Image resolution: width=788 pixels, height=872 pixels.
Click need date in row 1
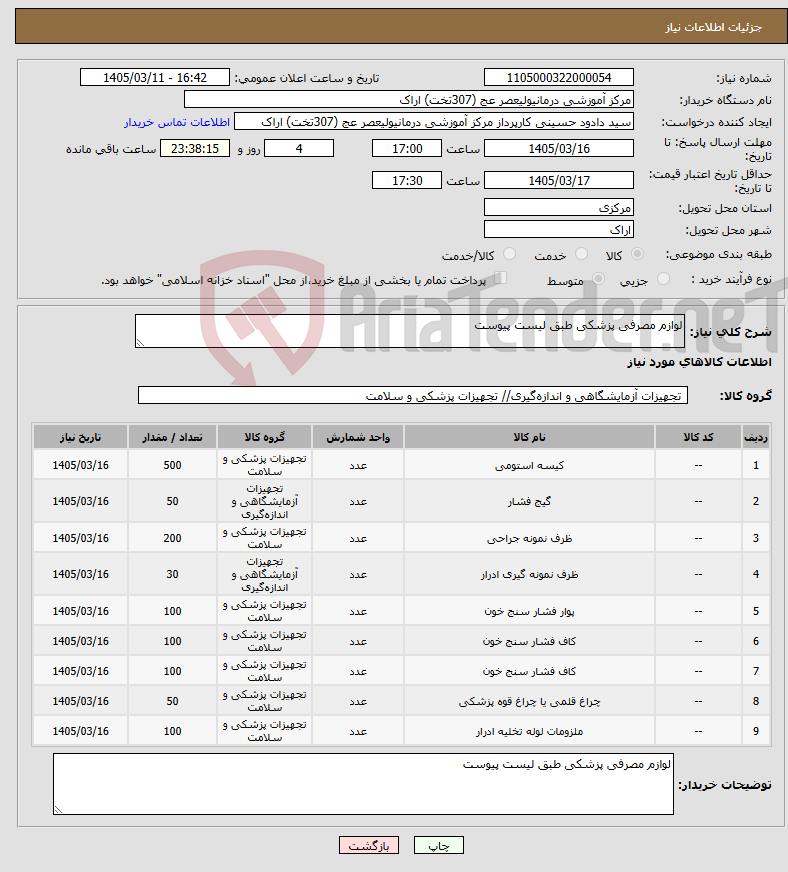pyautogui.click(x=81, y=465)
